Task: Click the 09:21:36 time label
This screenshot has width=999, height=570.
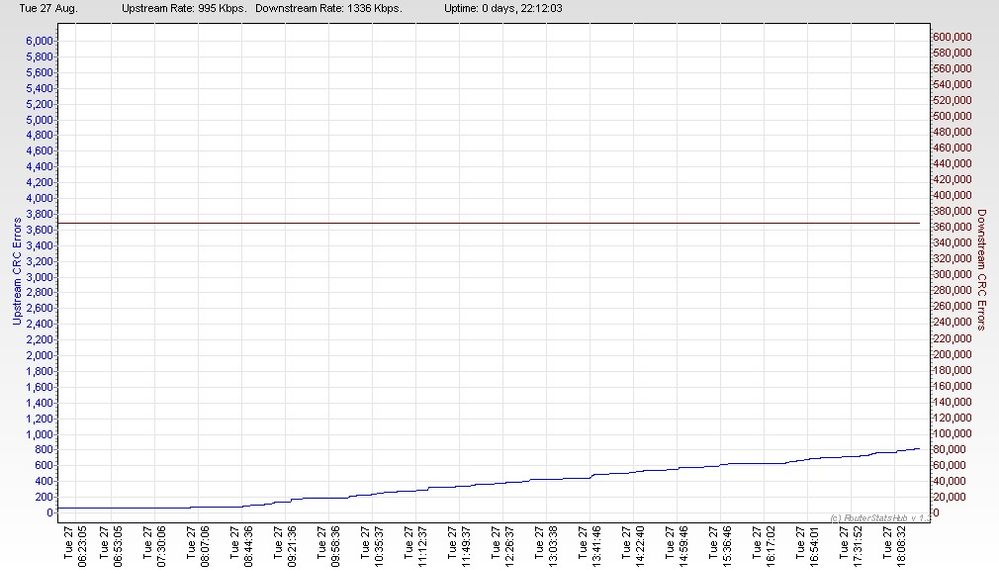Action: (x=291, y=546)
